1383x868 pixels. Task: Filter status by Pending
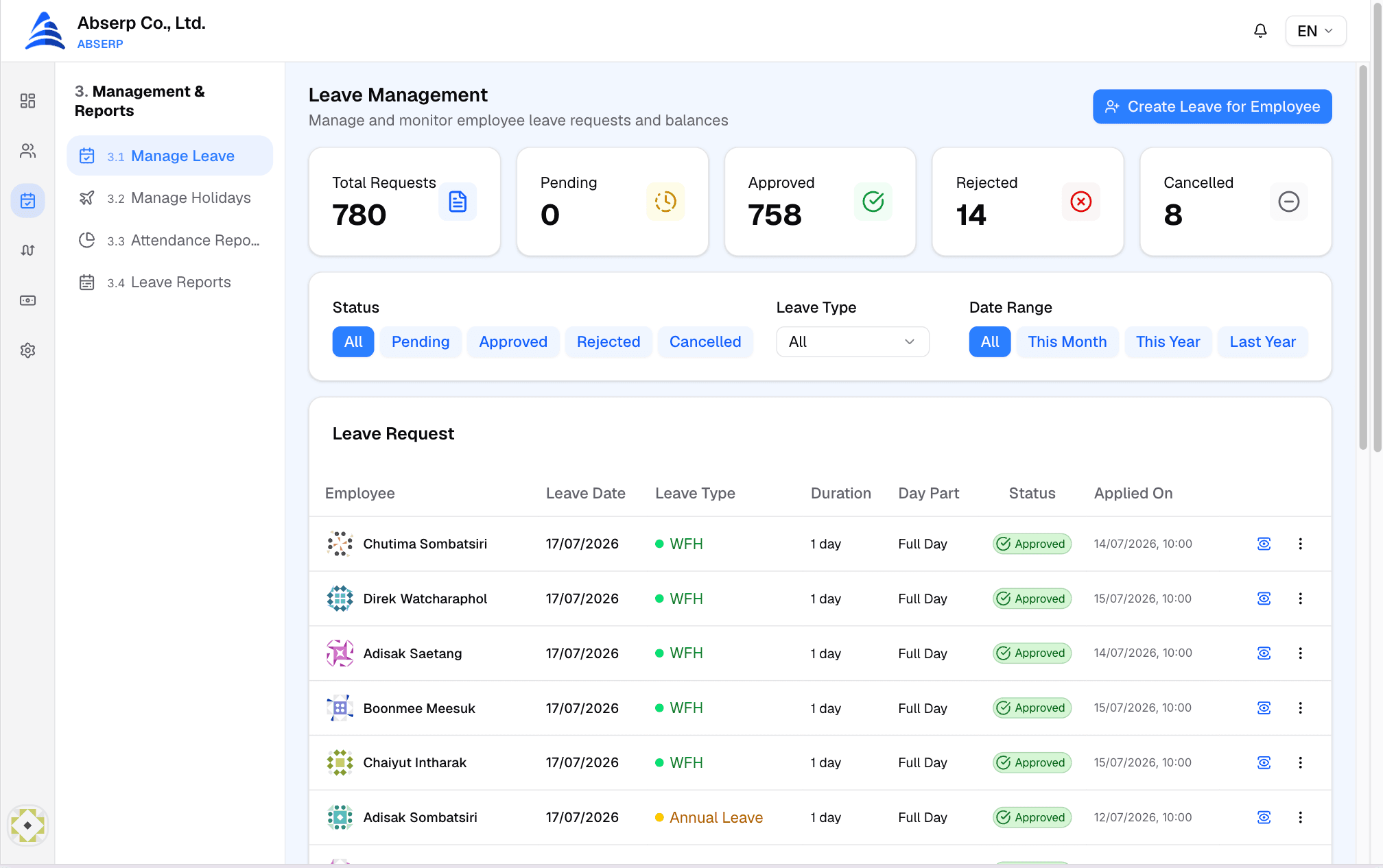(x=421, y=341)
